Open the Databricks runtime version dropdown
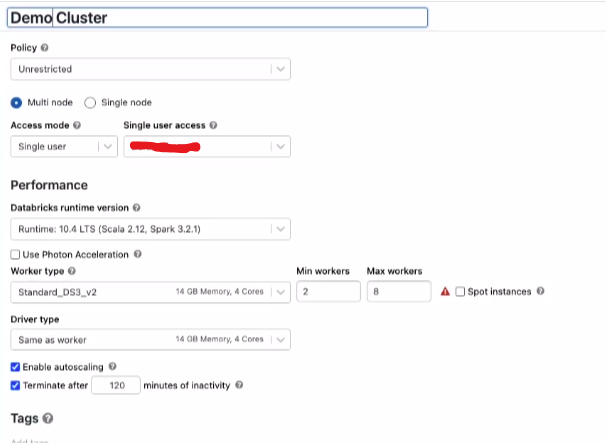This screenshot has width=606, height=443. coord(150,229)
